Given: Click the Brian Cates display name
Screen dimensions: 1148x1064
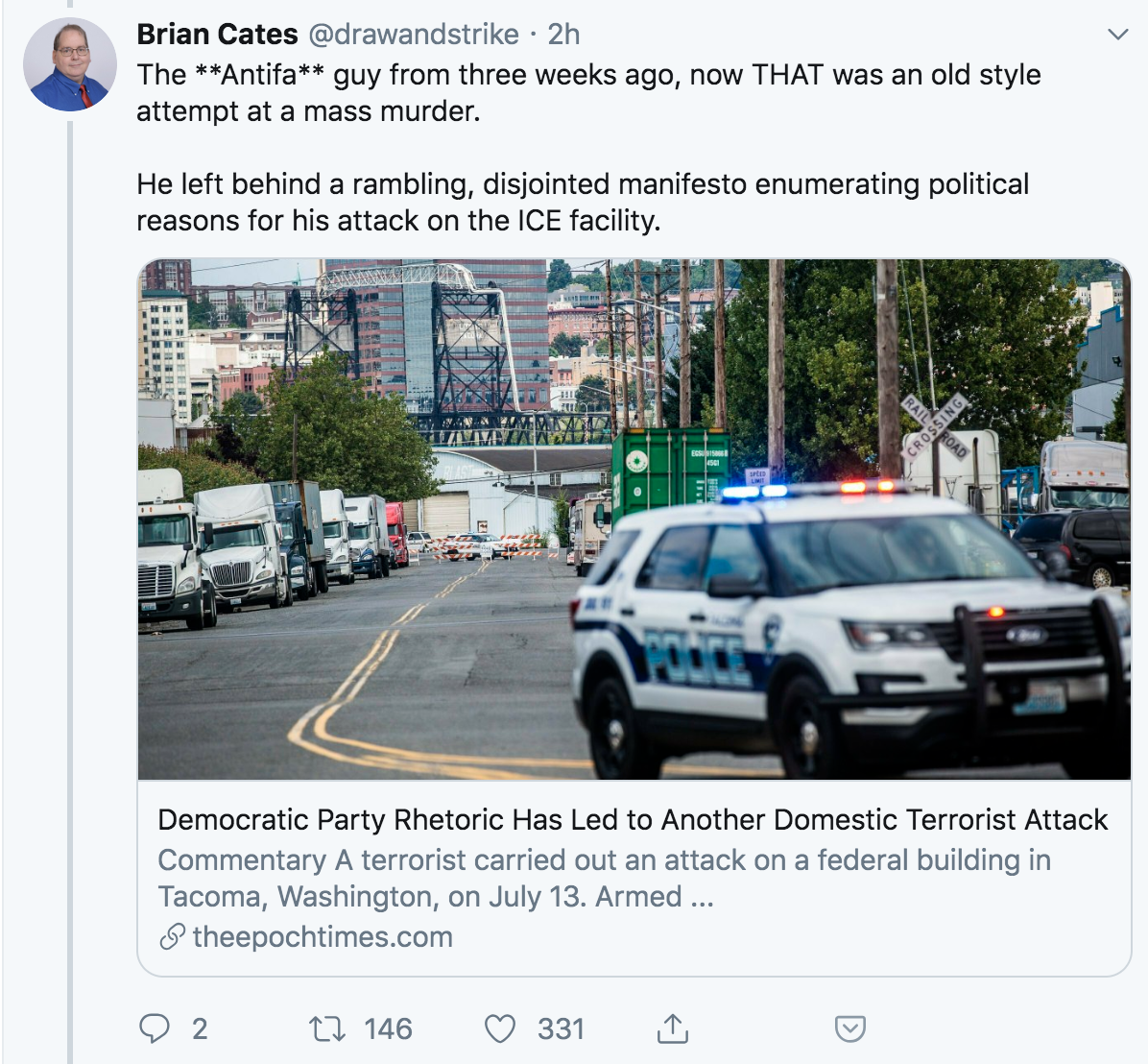Looking at the screenshot, I should tap(217, 35).
